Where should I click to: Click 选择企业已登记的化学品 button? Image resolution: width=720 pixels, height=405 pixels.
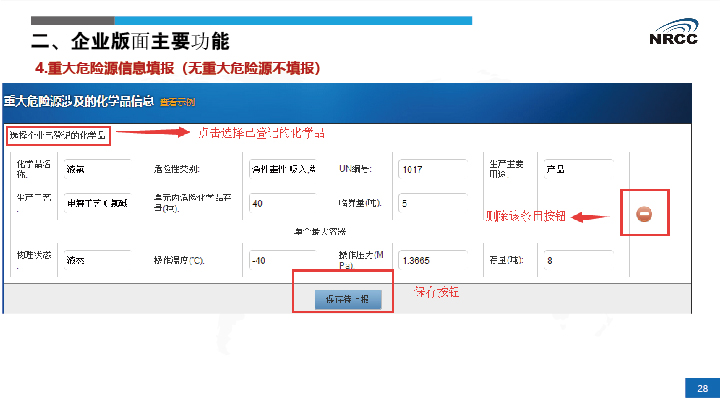pyautogui.click(x=58, y=134)
